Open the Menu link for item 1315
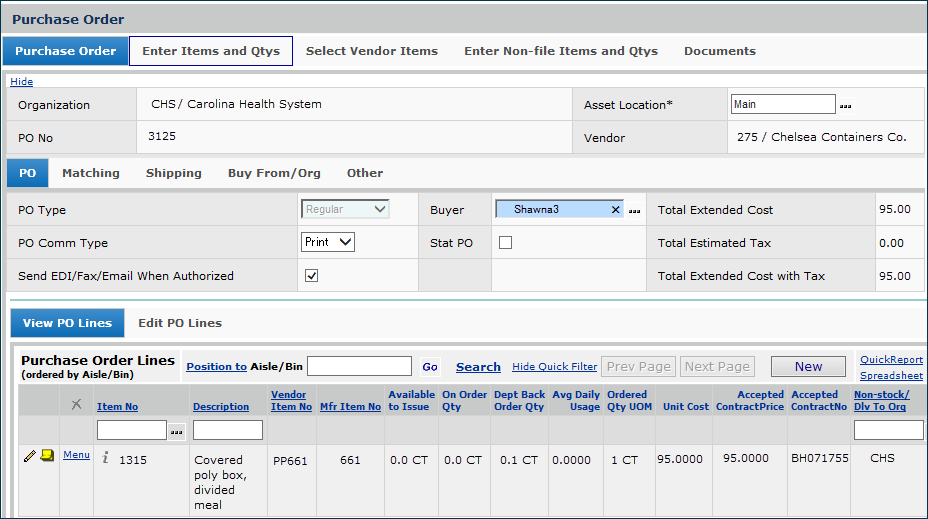This screenshot has height=519, width=928. [x=76, y=455]
